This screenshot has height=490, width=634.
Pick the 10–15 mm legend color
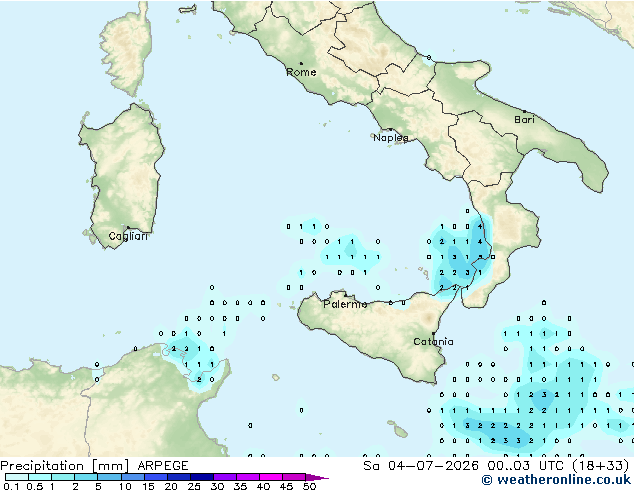click(132, 477)
